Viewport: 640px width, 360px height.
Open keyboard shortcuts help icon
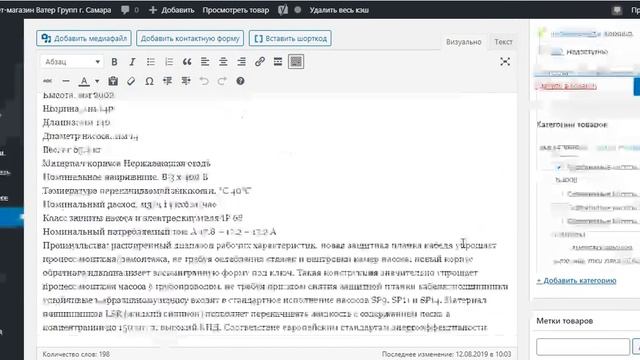240,81
